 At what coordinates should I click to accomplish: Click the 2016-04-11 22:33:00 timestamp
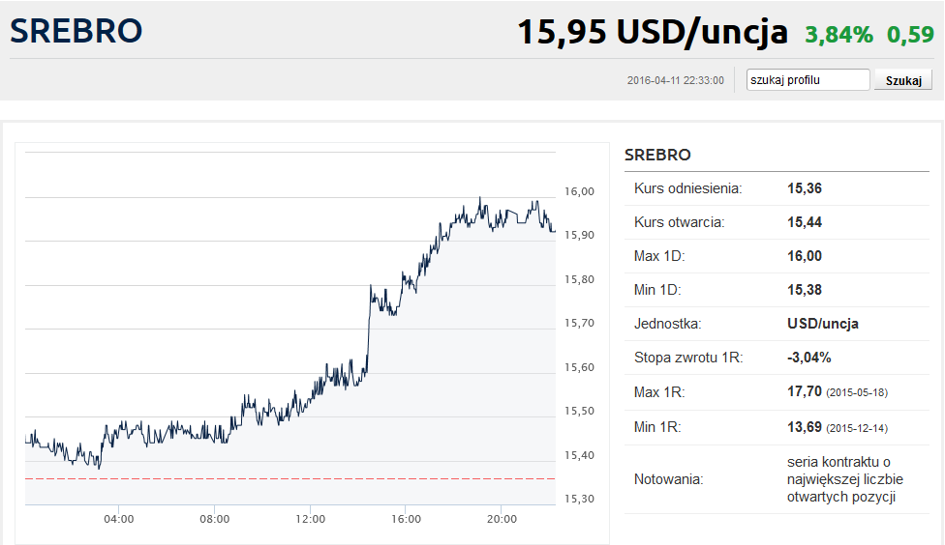click(x=675, y=80)
